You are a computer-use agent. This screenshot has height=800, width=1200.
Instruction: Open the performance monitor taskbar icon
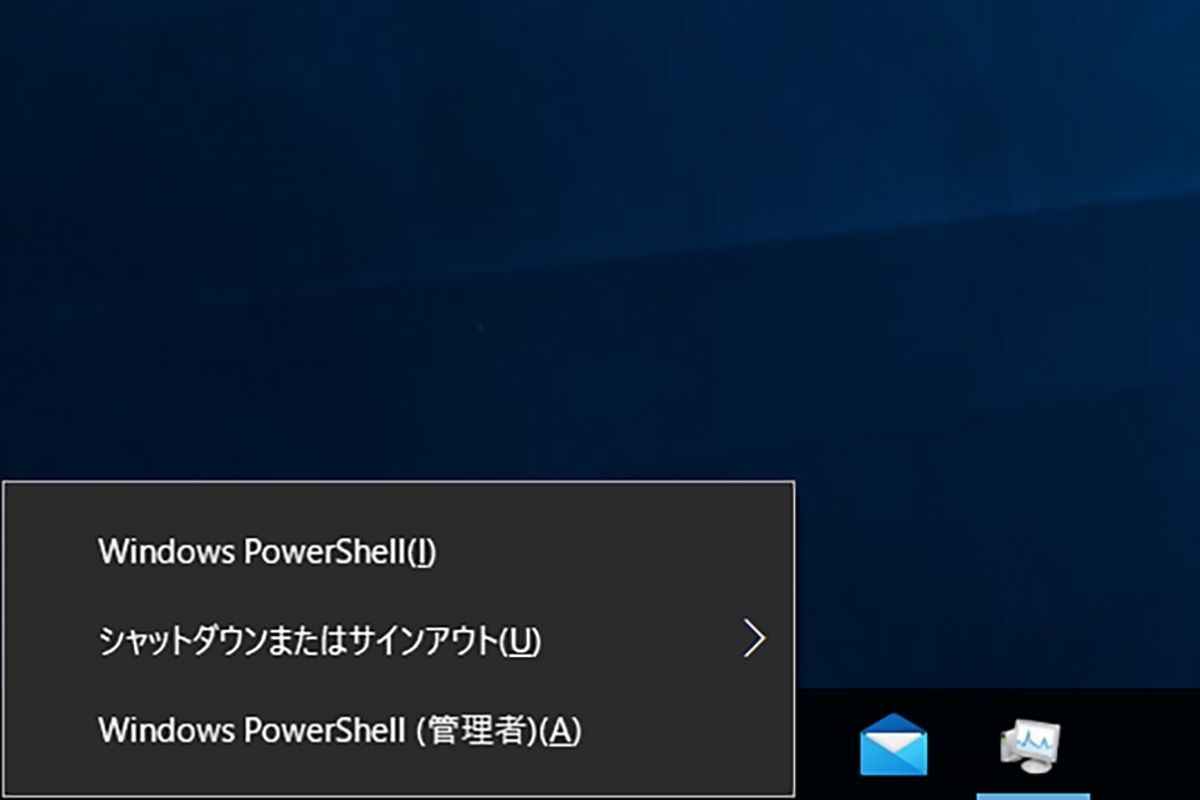click(1031, 746)
